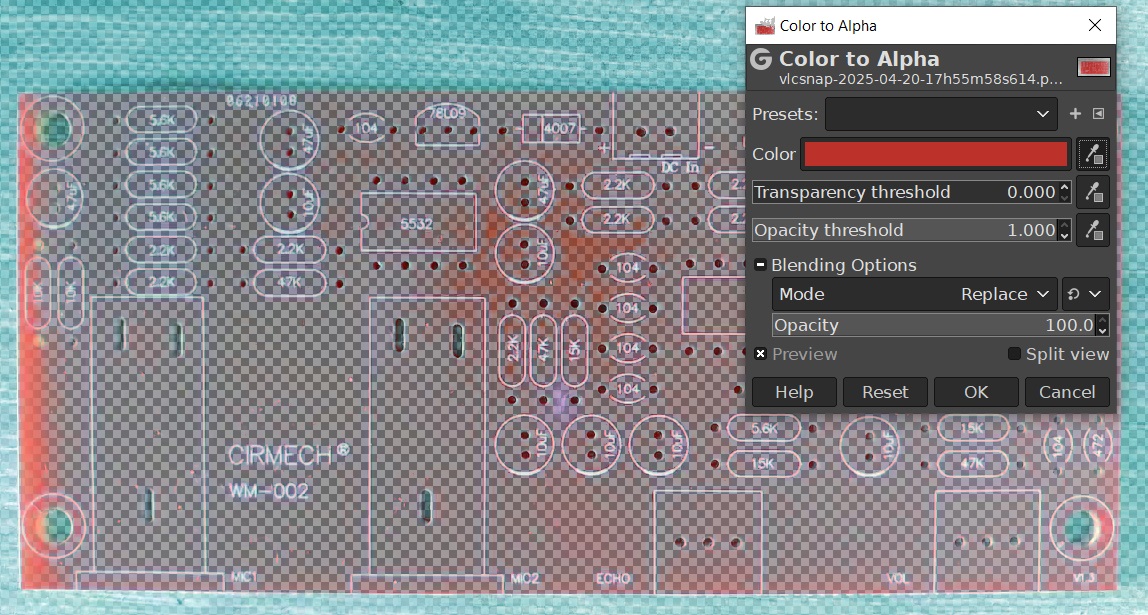Confirm with the OK button
1148x615 pixels.
[976, 392]
